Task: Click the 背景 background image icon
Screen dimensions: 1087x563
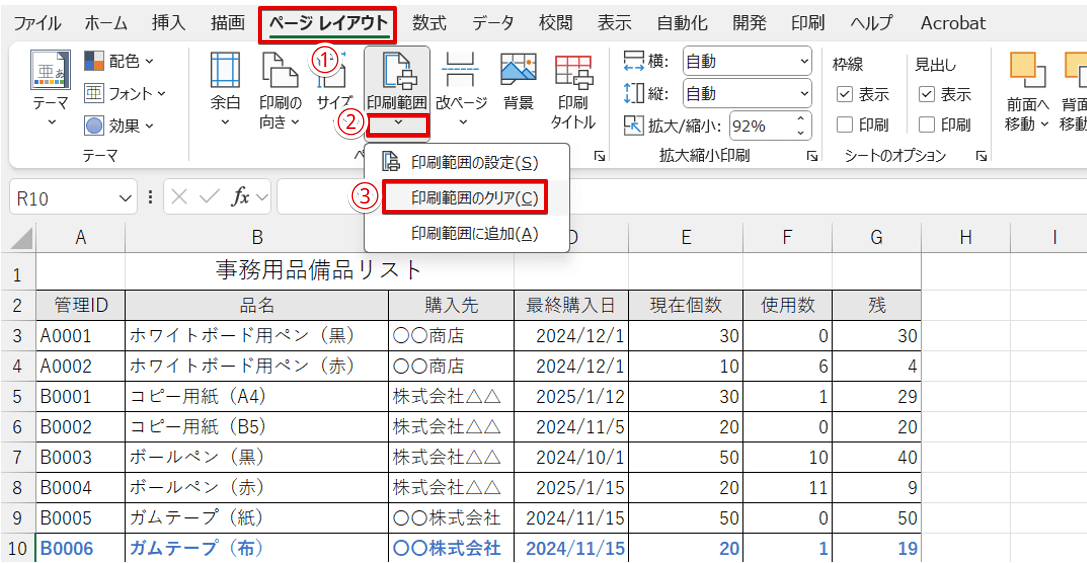Action: click(519, 71)
